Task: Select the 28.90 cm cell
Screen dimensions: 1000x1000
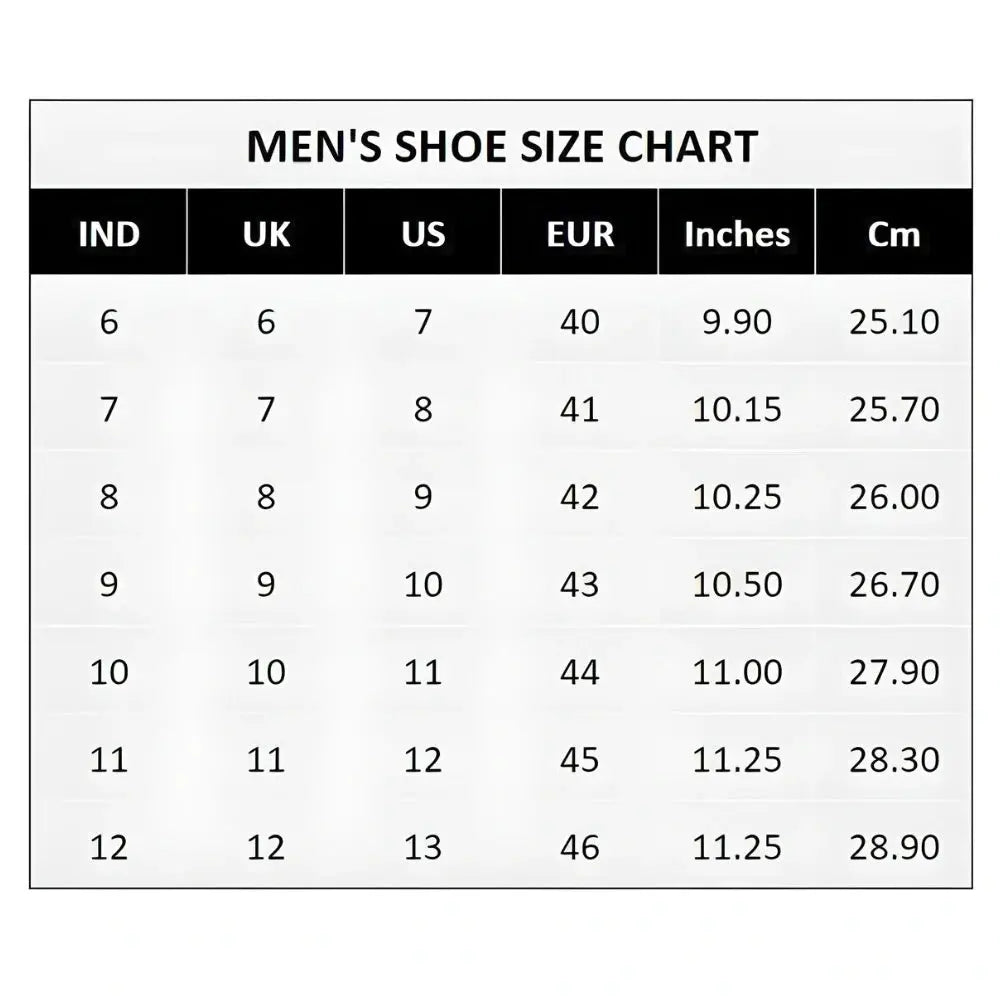Action: pyautogui.click(x=894, y=847)
